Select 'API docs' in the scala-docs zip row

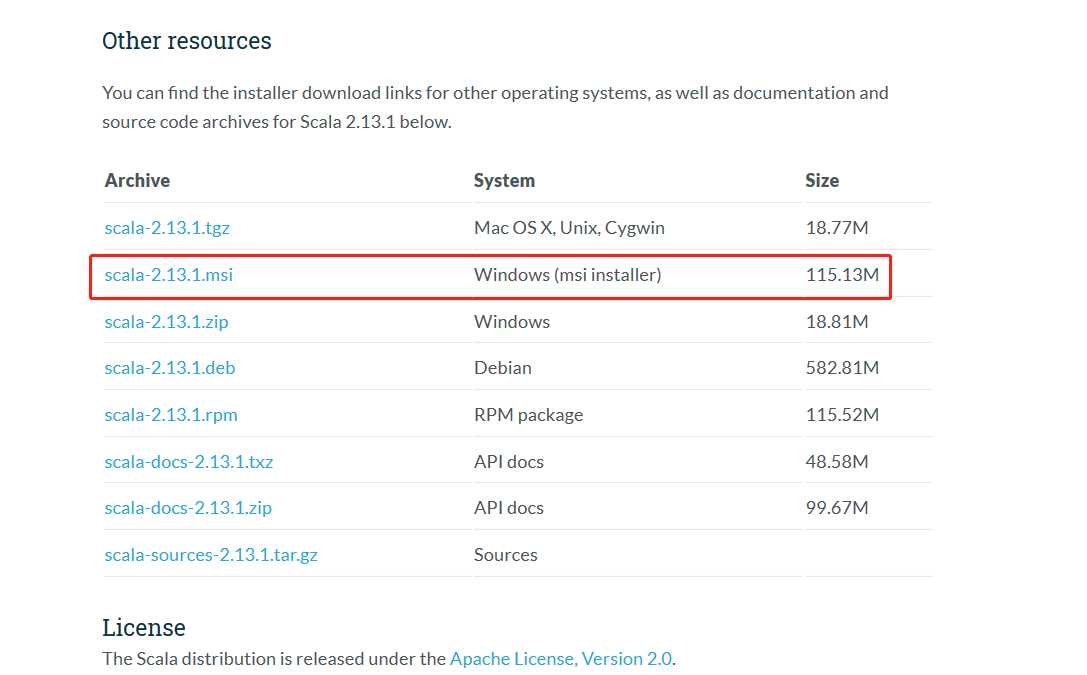509,508
